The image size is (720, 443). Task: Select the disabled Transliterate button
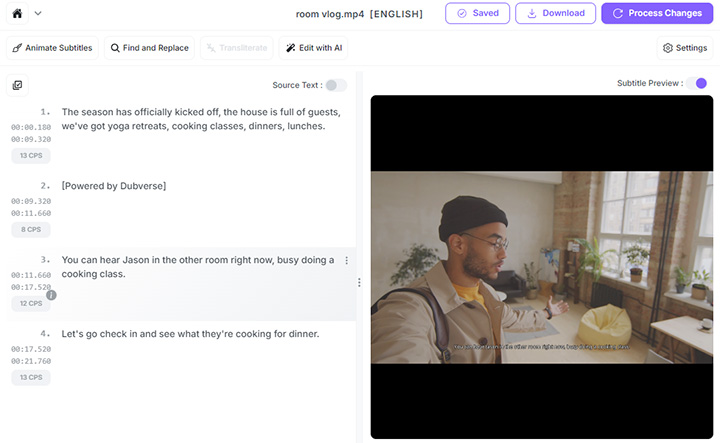[236, 48]
